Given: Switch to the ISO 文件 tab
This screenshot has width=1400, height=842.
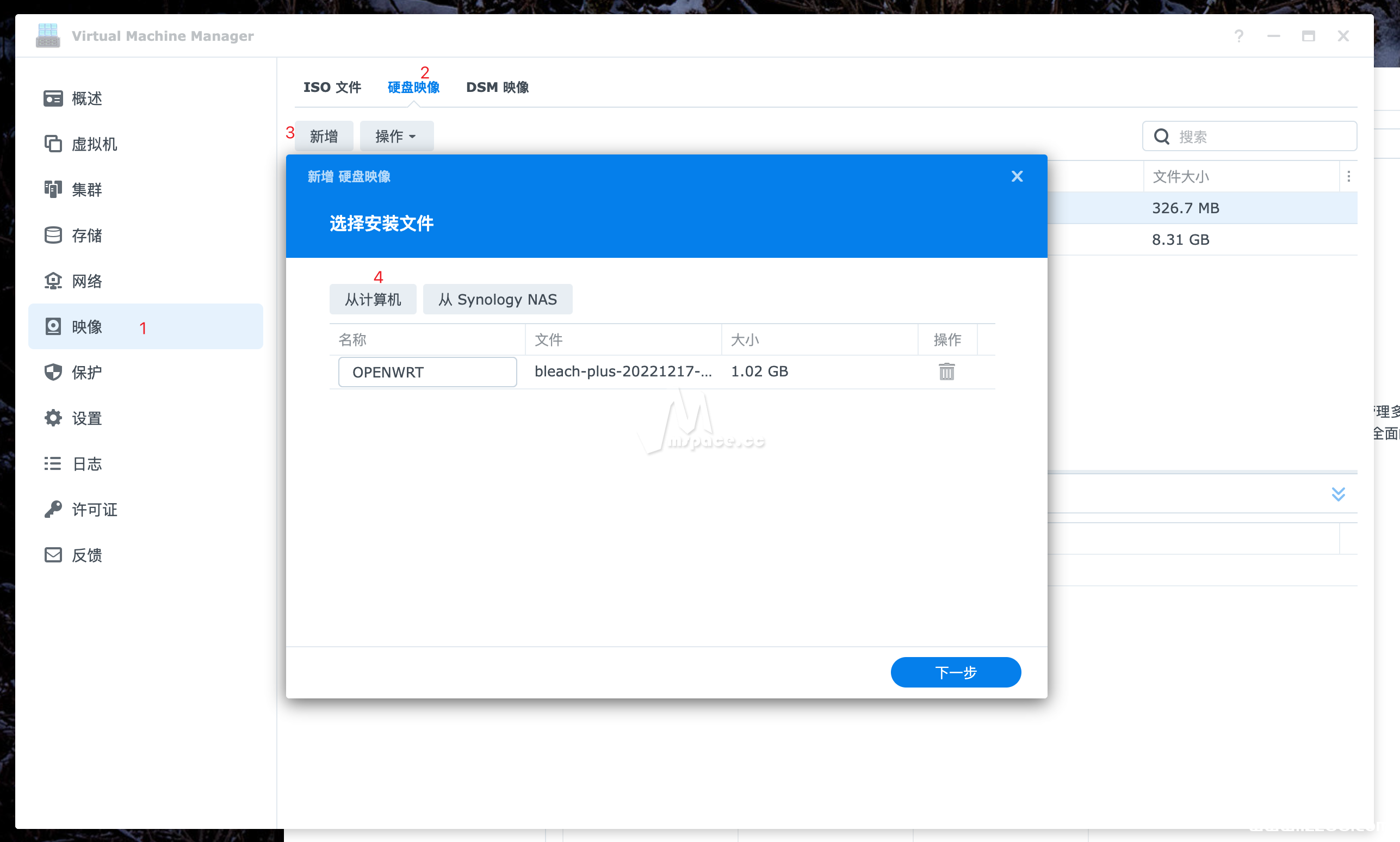Looking at the screenshot, I should point(332,87).
